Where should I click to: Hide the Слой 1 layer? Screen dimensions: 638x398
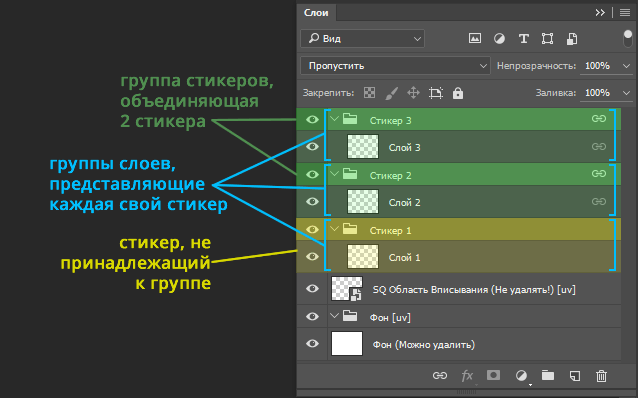tap(312, 256)
